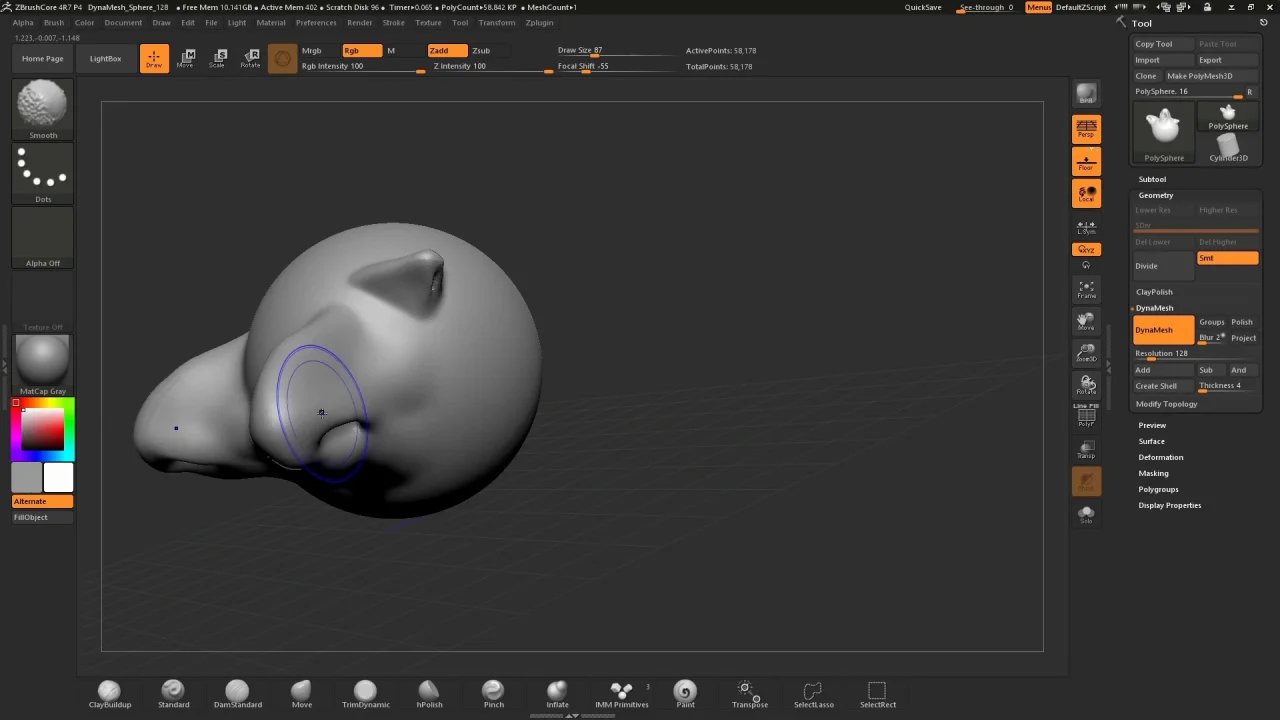Toggle the Floor grid
This screenshot has width=1280, height=720.
coord(1086,161)
